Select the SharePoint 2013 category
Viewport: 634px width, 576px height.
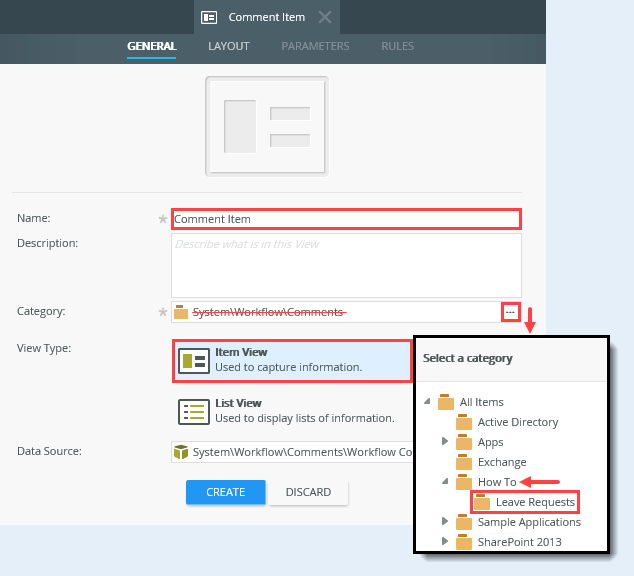520,542
